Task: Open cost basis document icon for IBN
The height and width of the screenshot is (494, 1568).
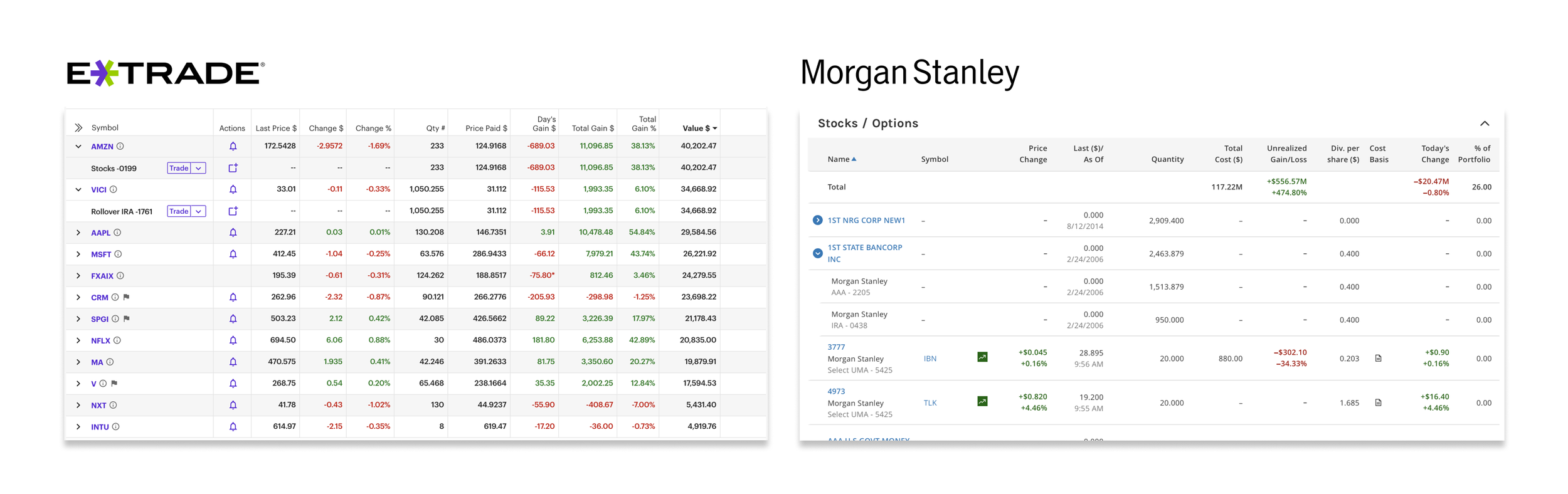Action: click(1378, 359)
